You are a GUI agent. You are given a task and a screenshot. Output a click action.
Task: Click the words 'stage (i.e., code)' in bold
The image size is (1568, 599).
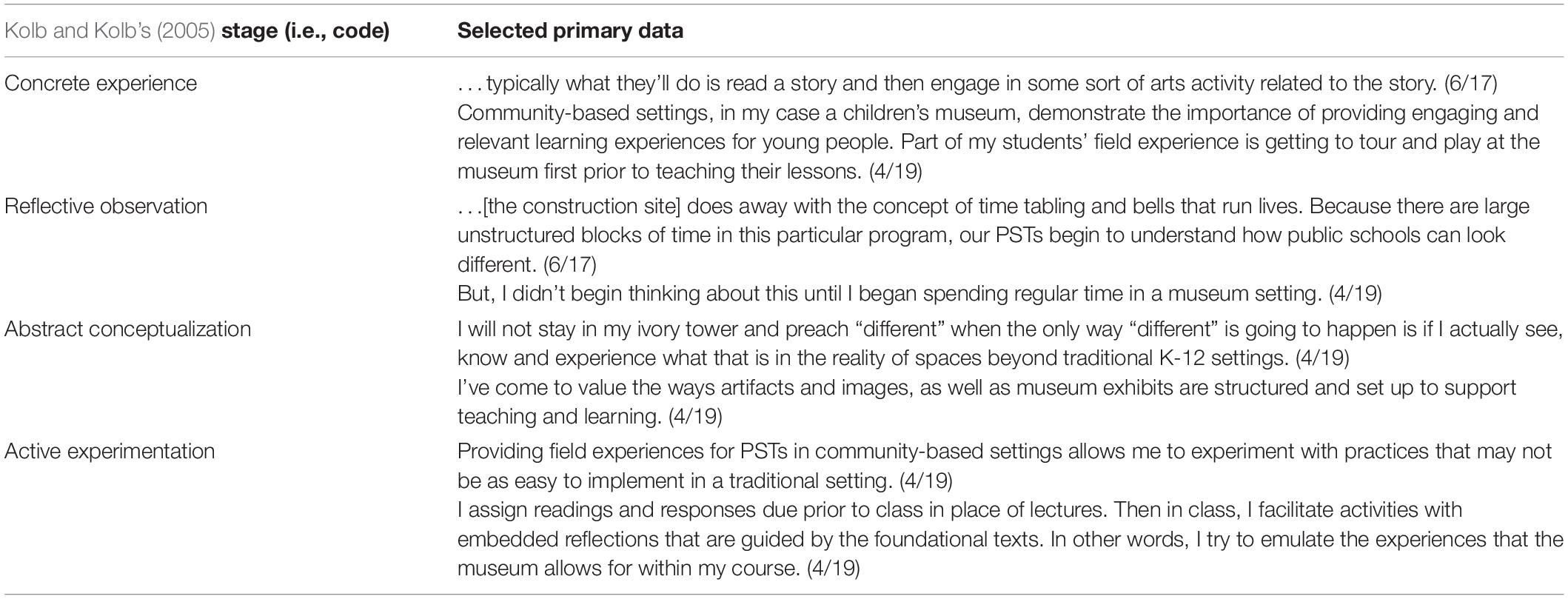tap(306, 32)
